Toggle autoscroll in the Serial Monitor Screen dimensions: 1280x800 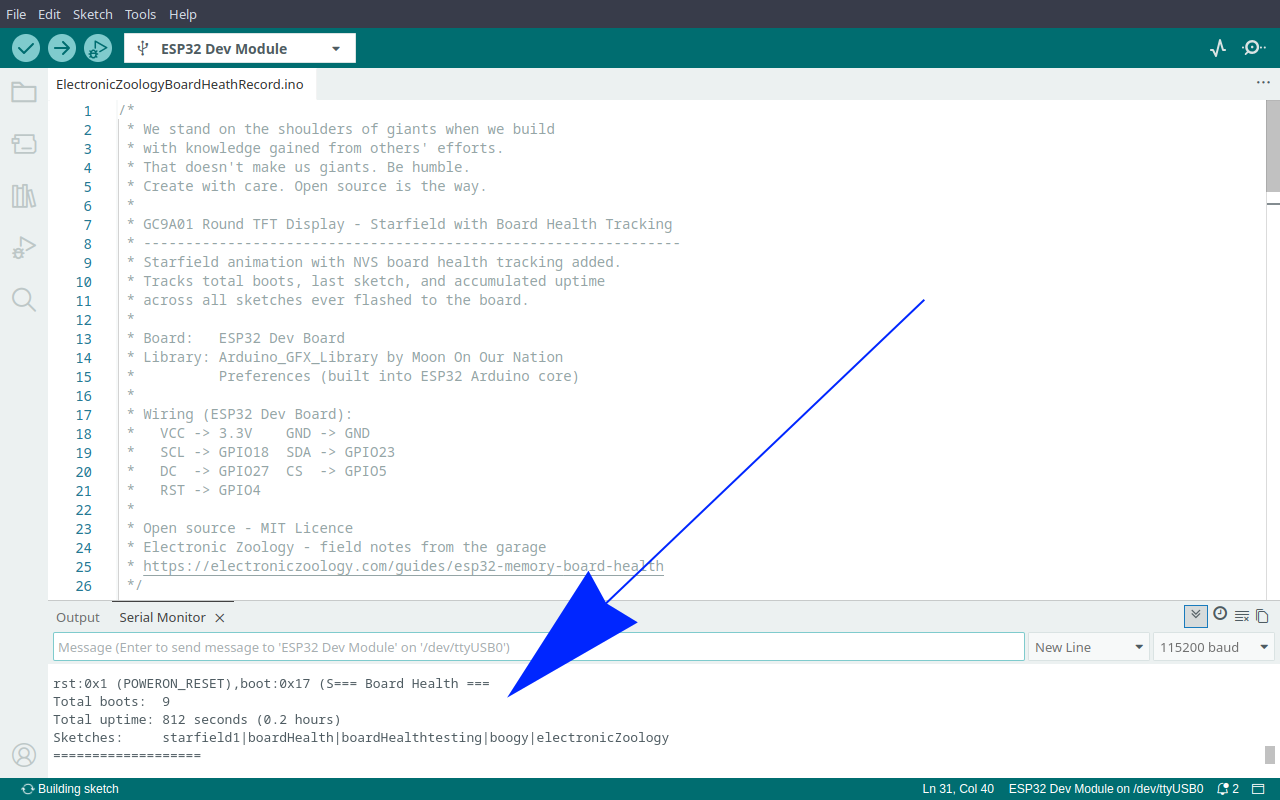[1195, 615]
